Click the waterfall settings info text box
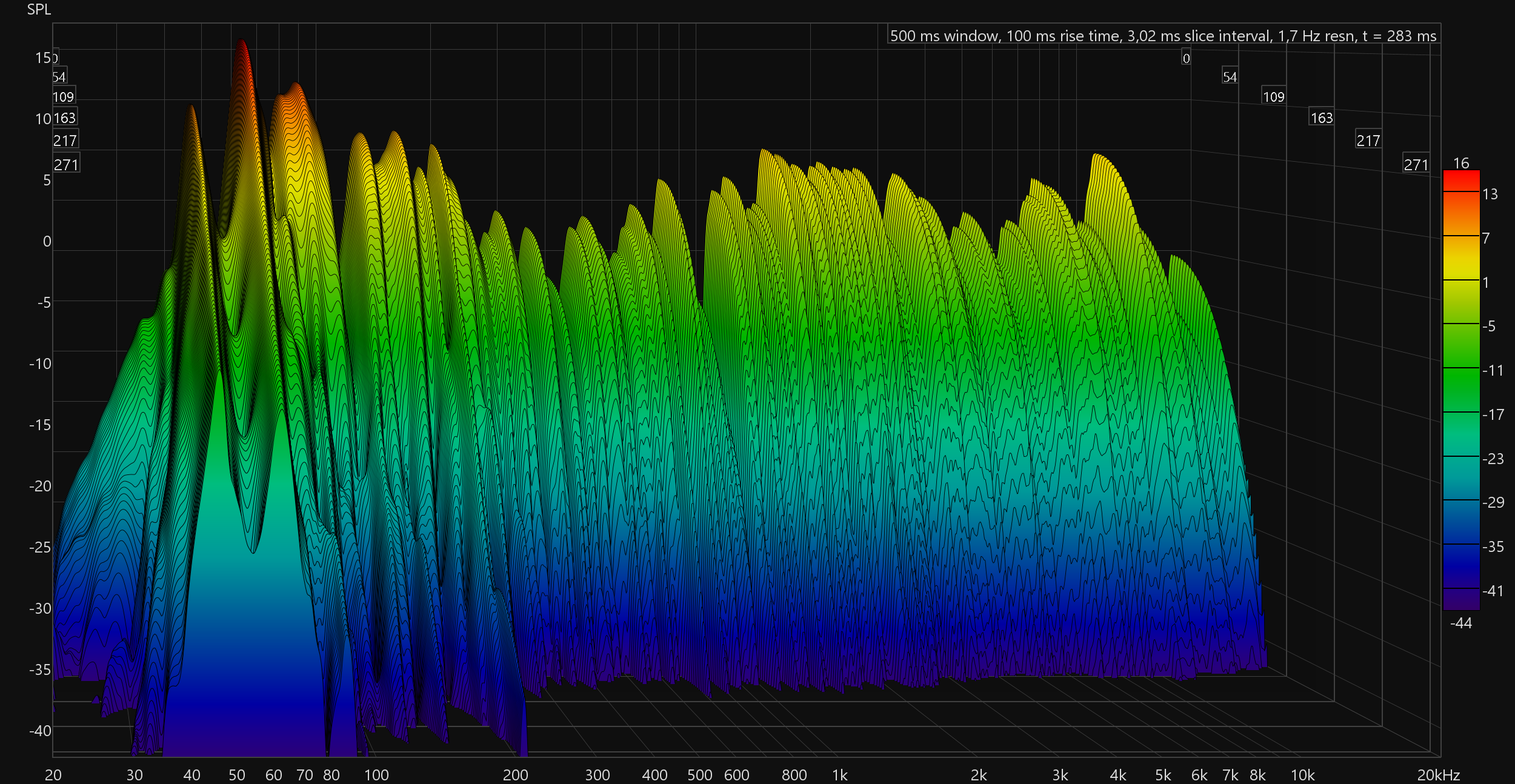The width and height of the screenshot is (1515, 784). pos(1163,36)
